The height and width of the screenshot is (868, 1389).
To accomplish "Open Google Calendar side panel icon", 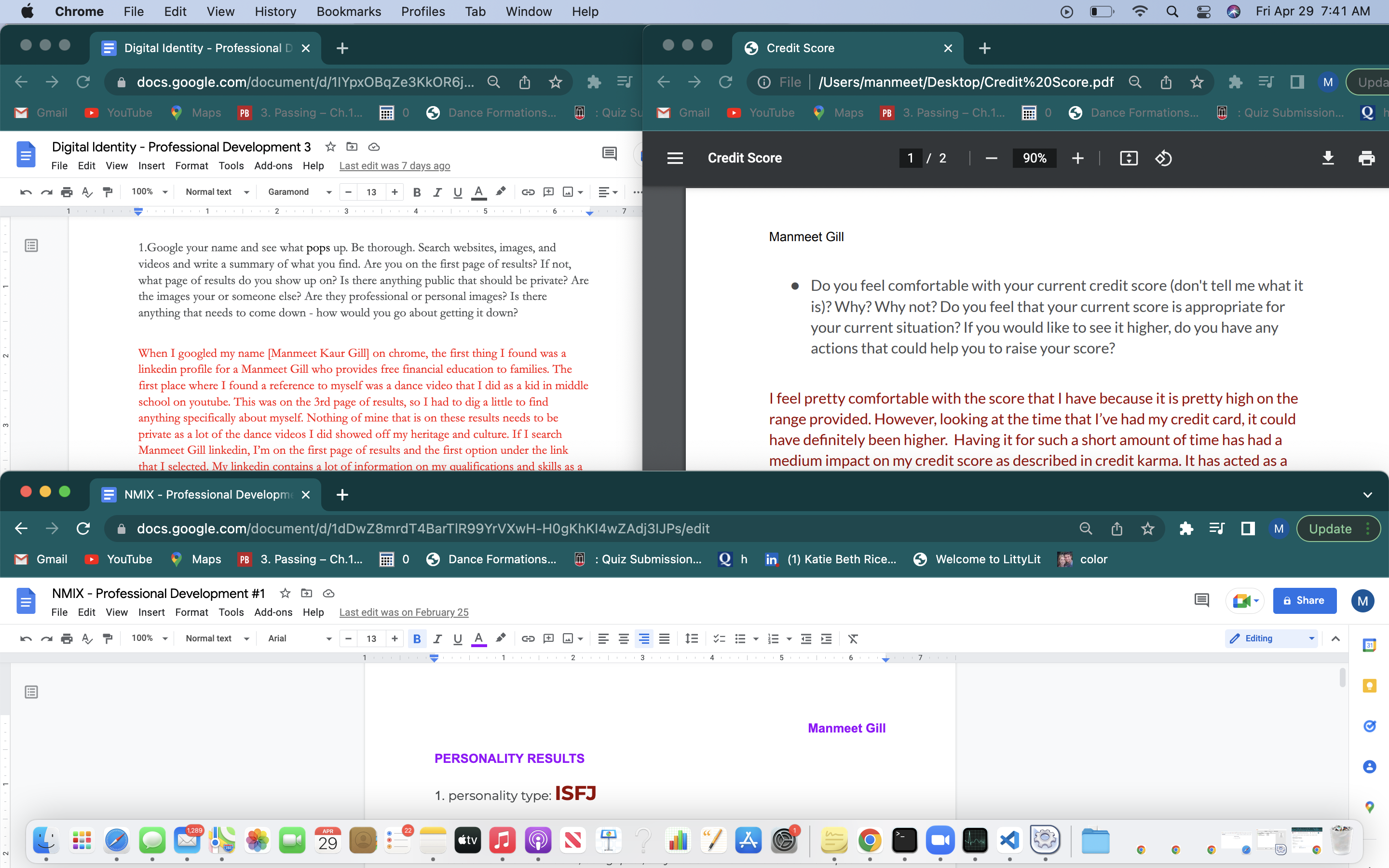I will pos(1370,645).
